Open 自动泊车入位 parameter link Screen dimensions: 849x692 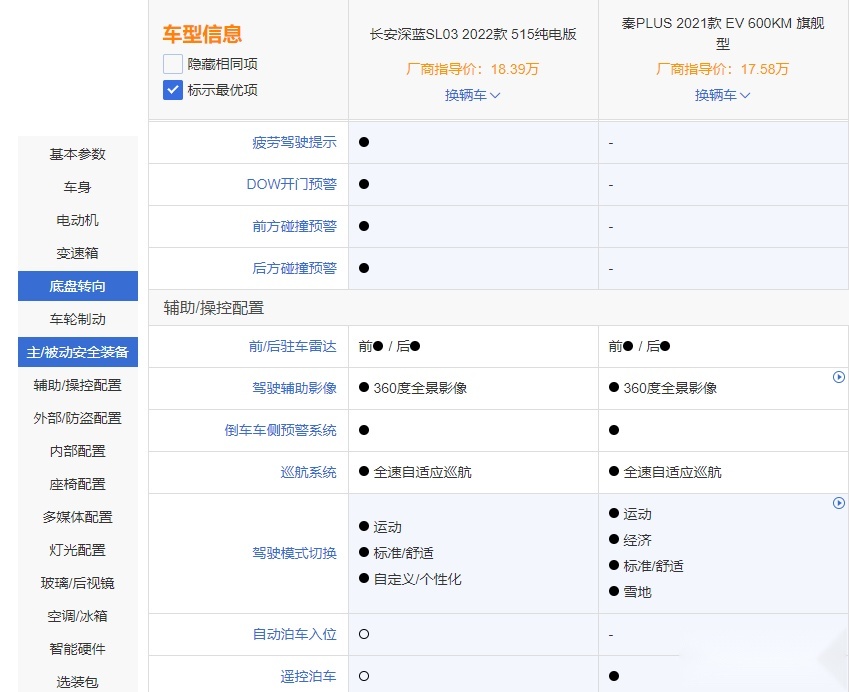294,634
